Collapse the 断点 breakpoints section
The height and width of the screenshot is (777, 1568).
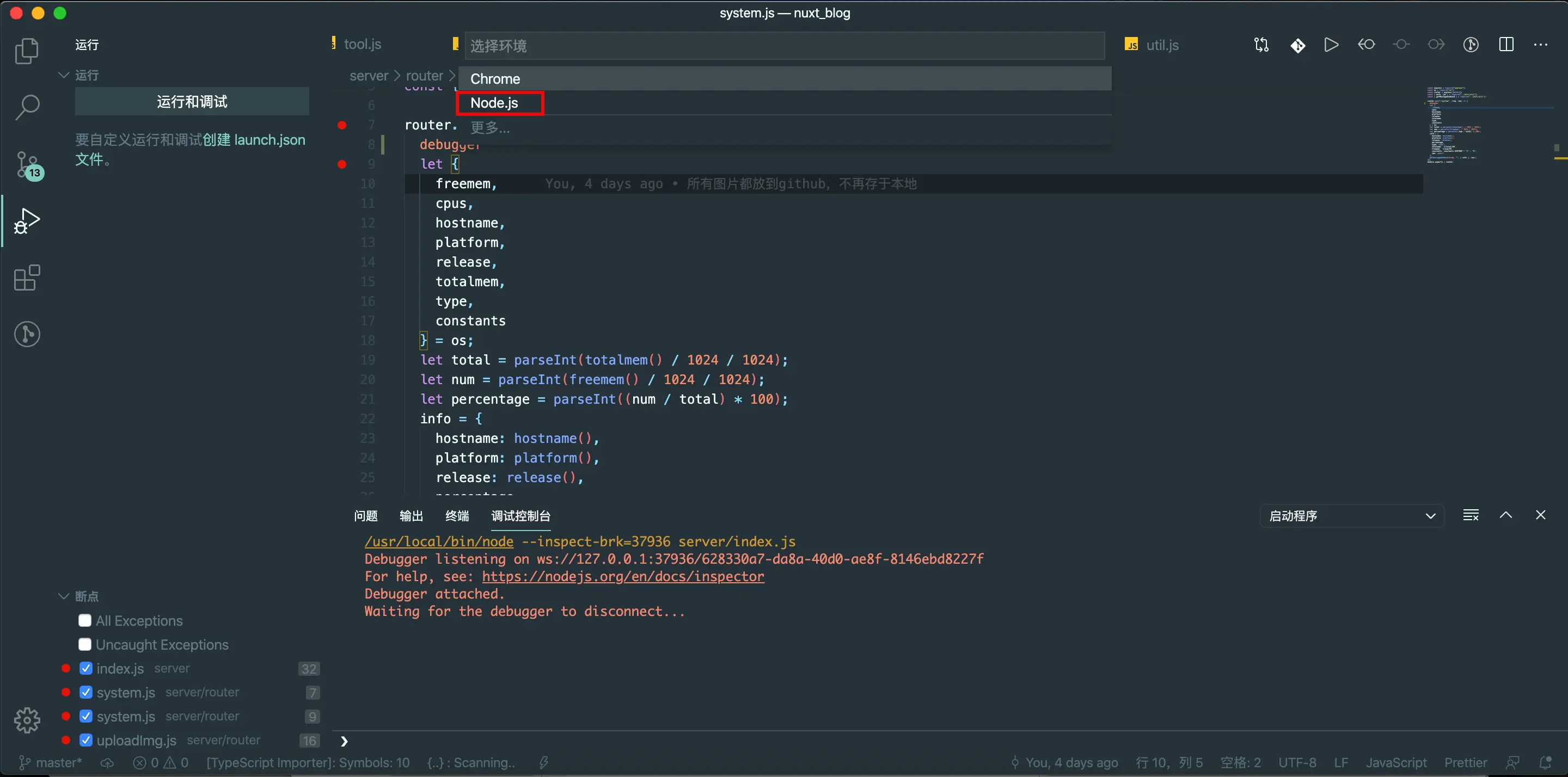[63, 596]
